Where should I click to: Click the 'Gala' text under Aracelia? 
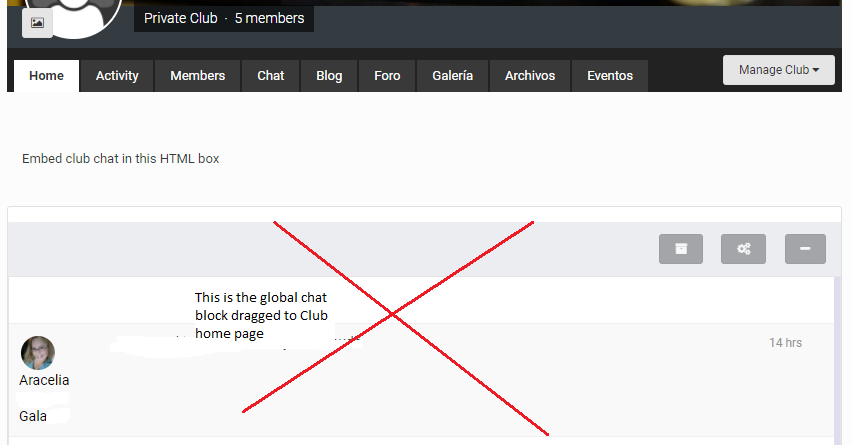(x=33, y=416)
